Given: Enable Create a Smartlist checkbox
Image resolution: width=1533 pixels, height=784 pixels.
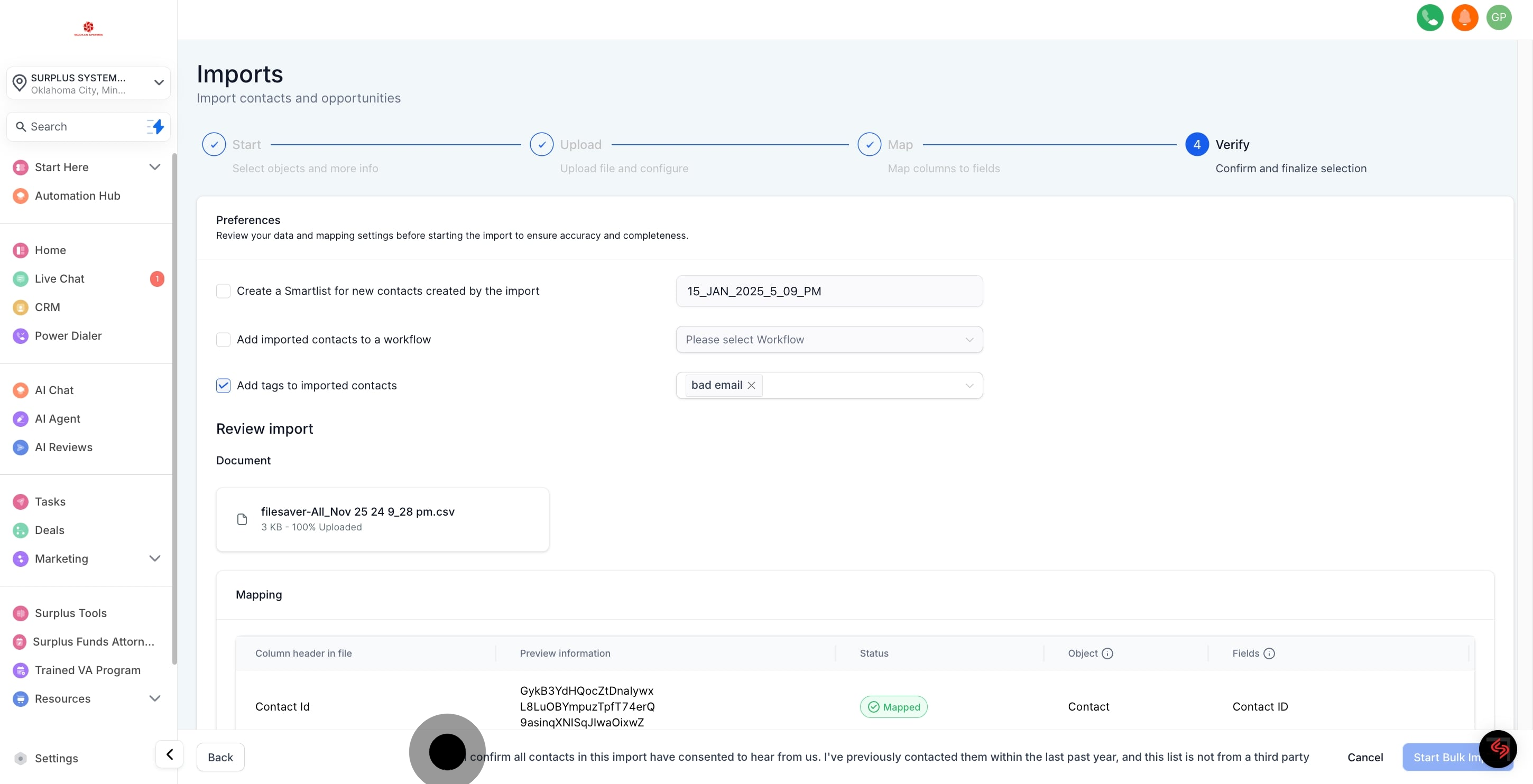Looking at the screenshot, I should point(223,291).
